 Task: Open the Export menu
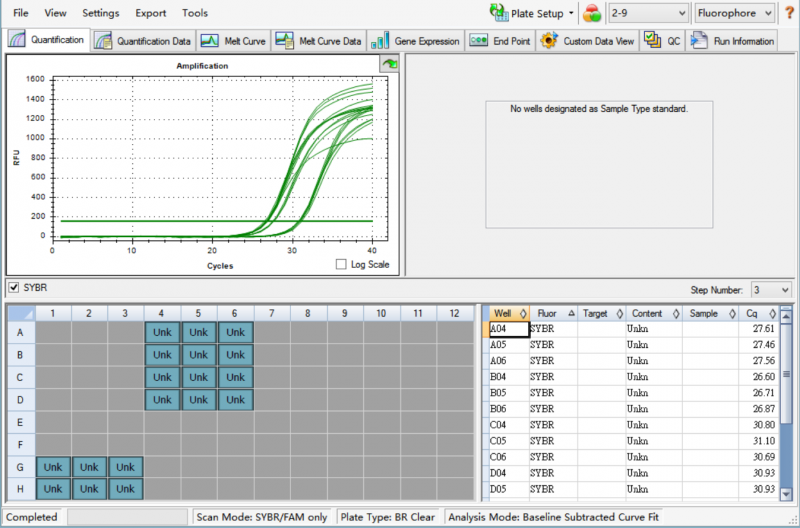coord(151,13)
